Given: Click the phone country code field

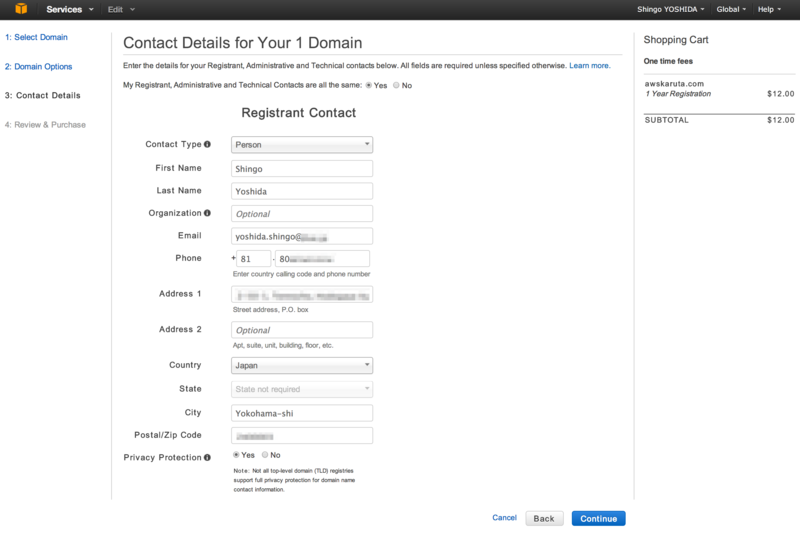Looking at the screenshot, I should tap(254, 259).
